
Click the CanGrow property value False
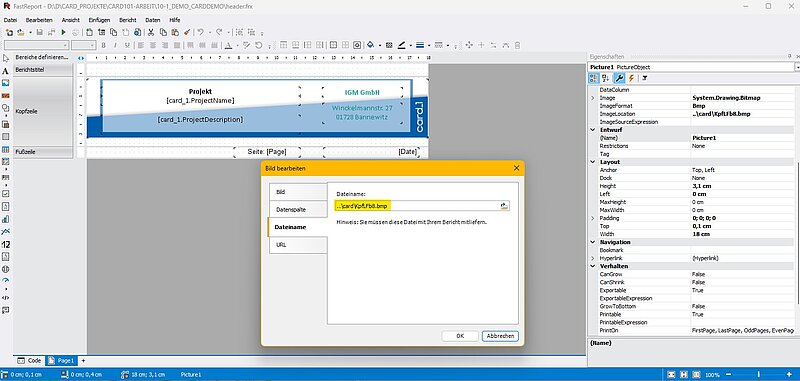tap(742, 274)
